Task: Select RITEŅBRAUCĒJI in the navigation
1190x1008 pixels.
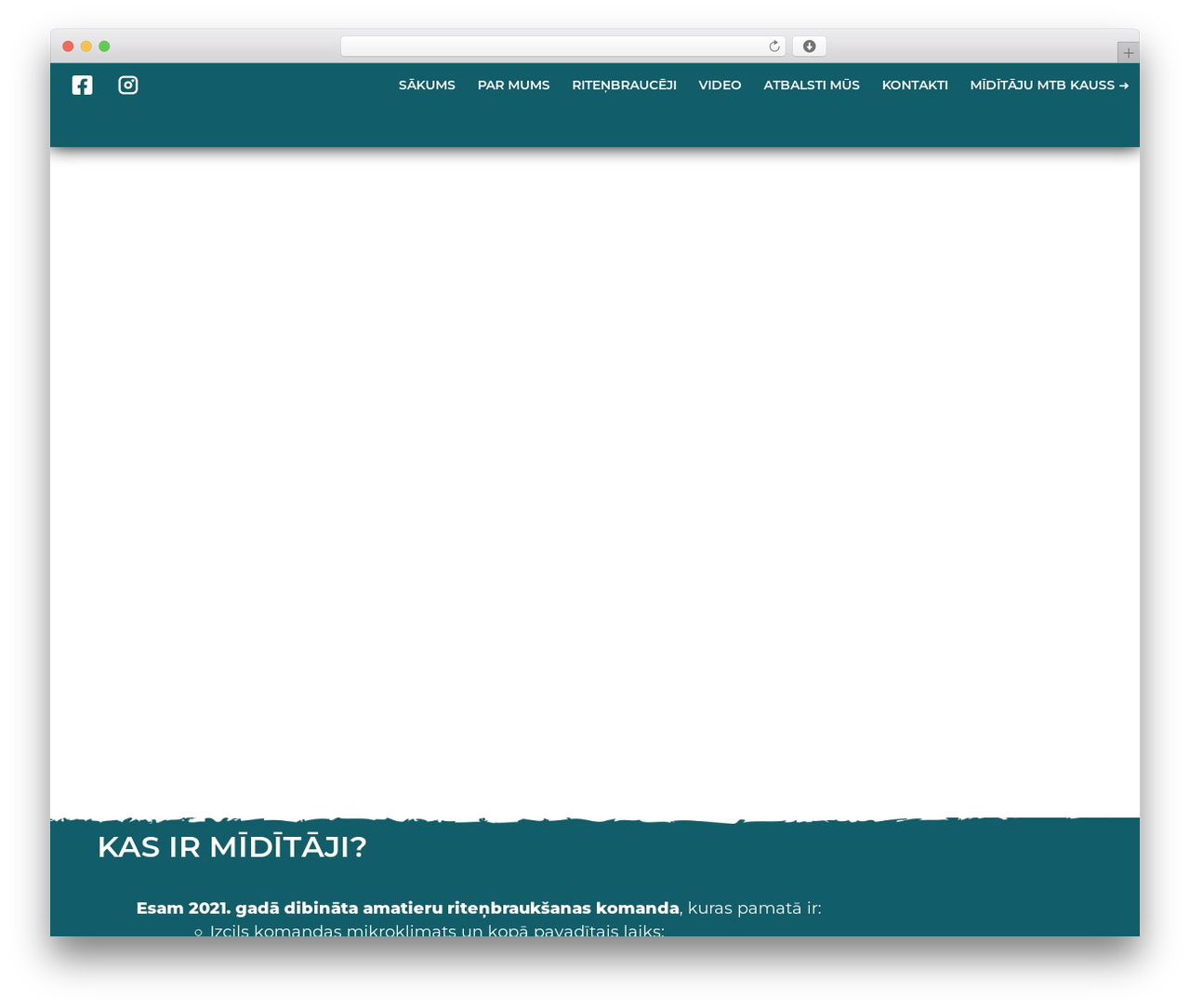Action: click(624, 86)
